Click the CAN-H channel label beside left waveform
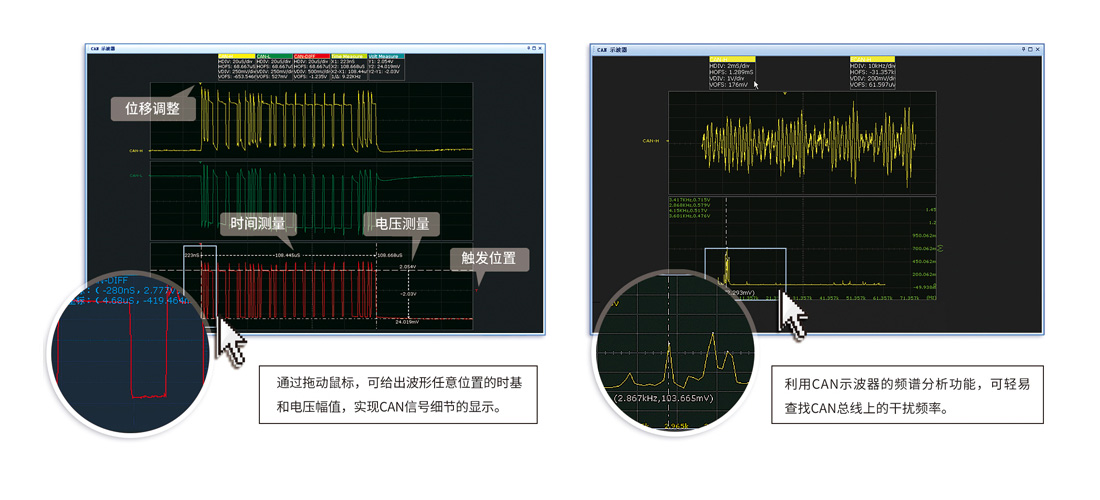 point(135,152)
